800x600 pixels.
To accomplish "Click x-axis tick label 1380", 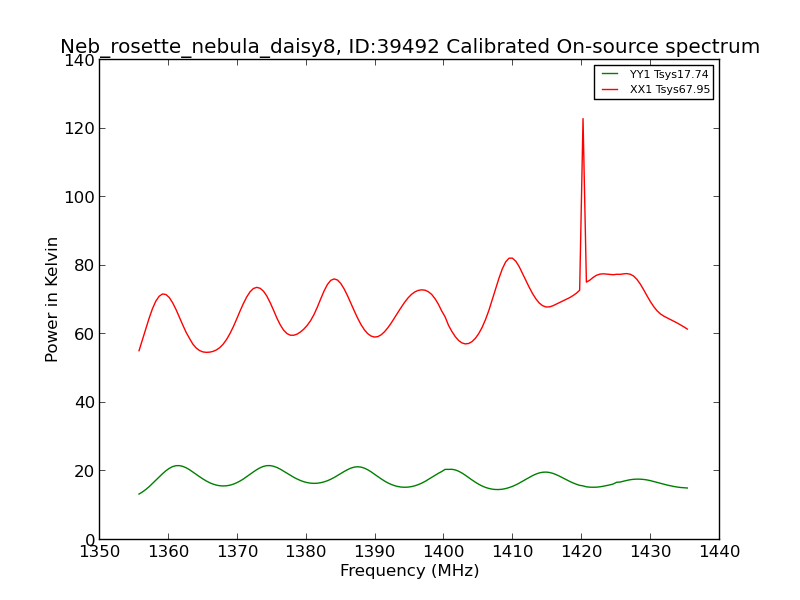I will pyautogui.click(x=306, y=552).
